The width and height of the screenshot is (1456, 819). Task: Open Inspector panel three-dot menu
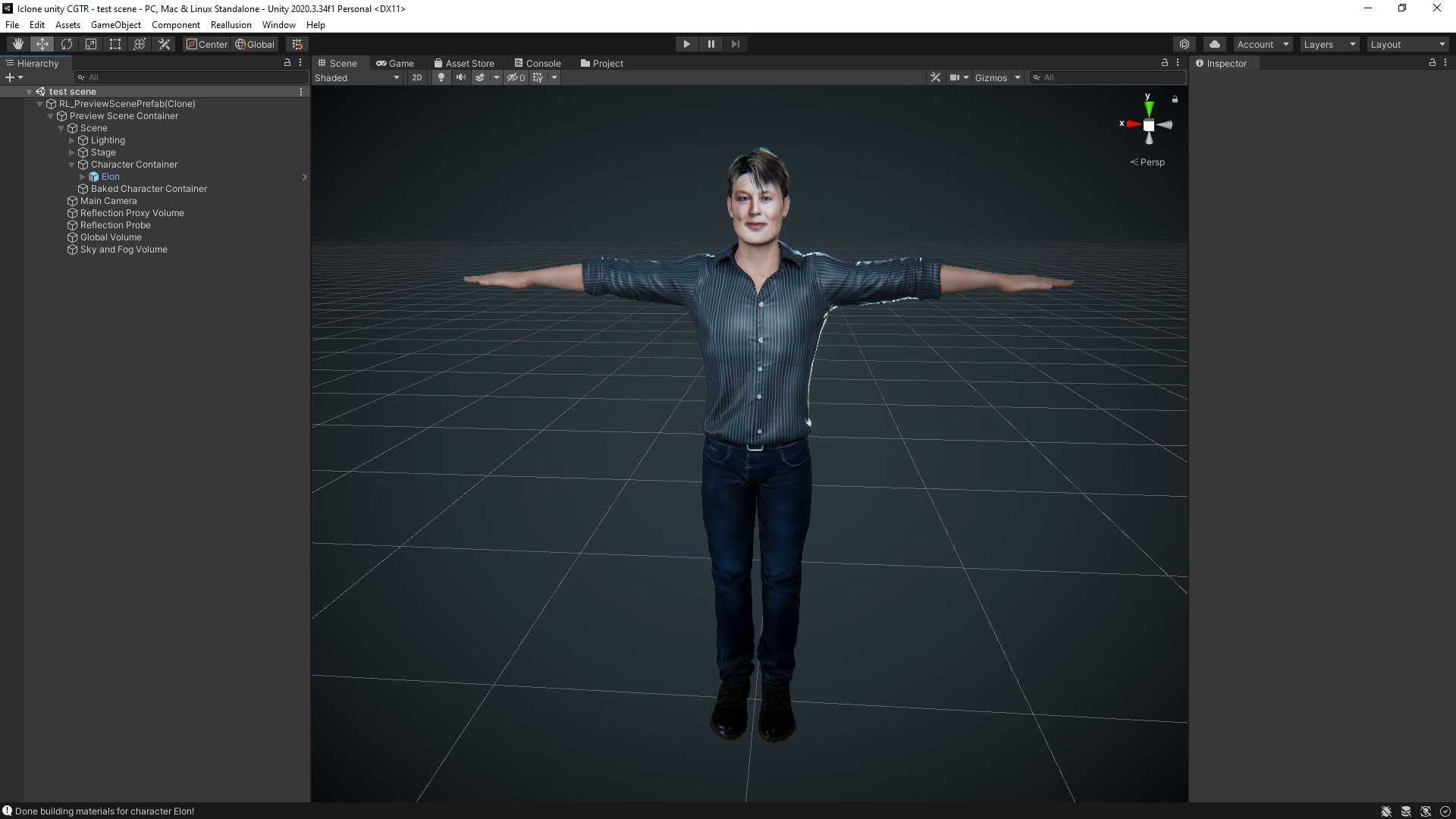point(1445,63)
